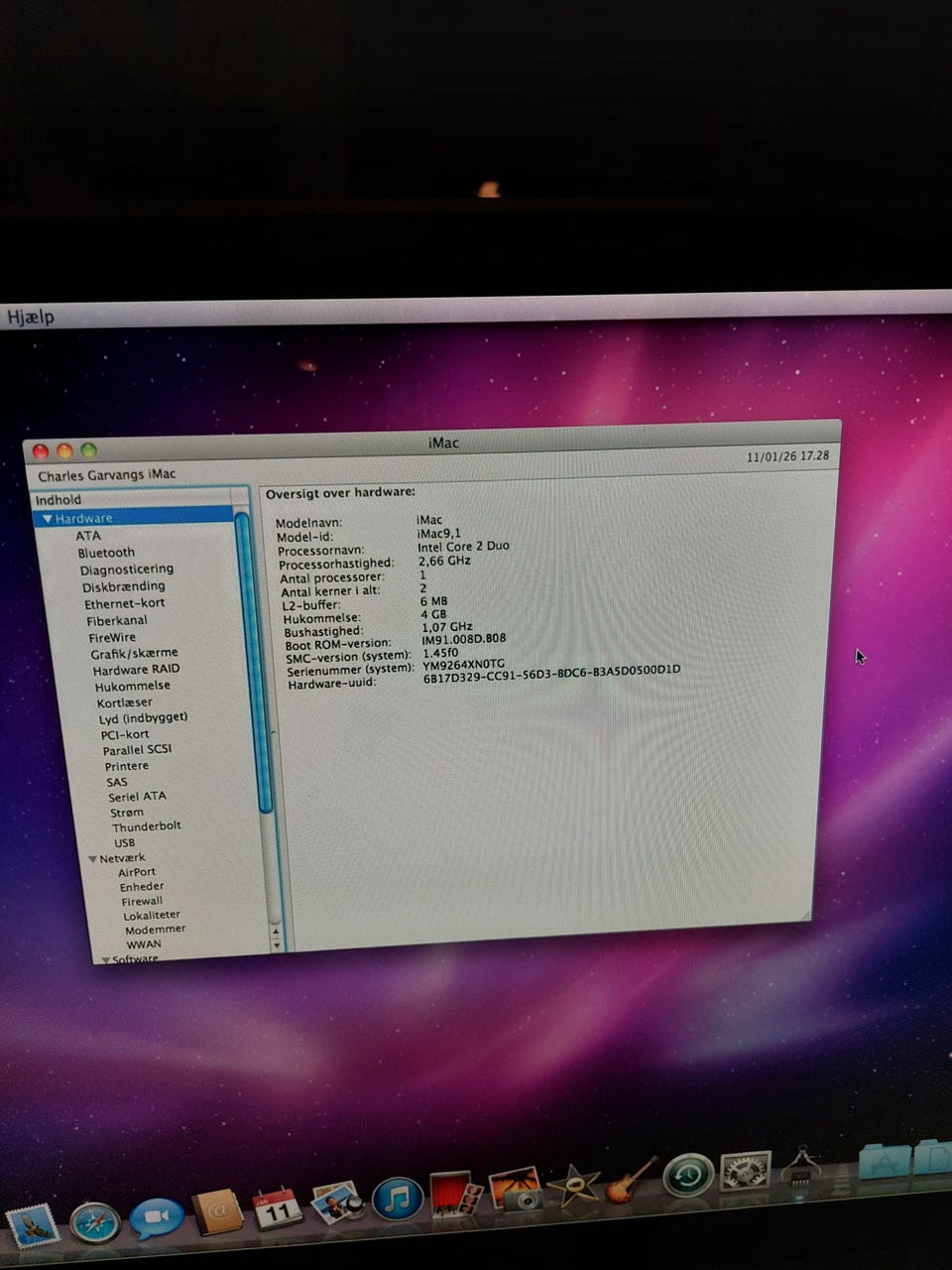Open GarageBand guitar icon in dock
Image resolution: width=952 pixels, height=1270 pixels.
tap(632, 1181)
